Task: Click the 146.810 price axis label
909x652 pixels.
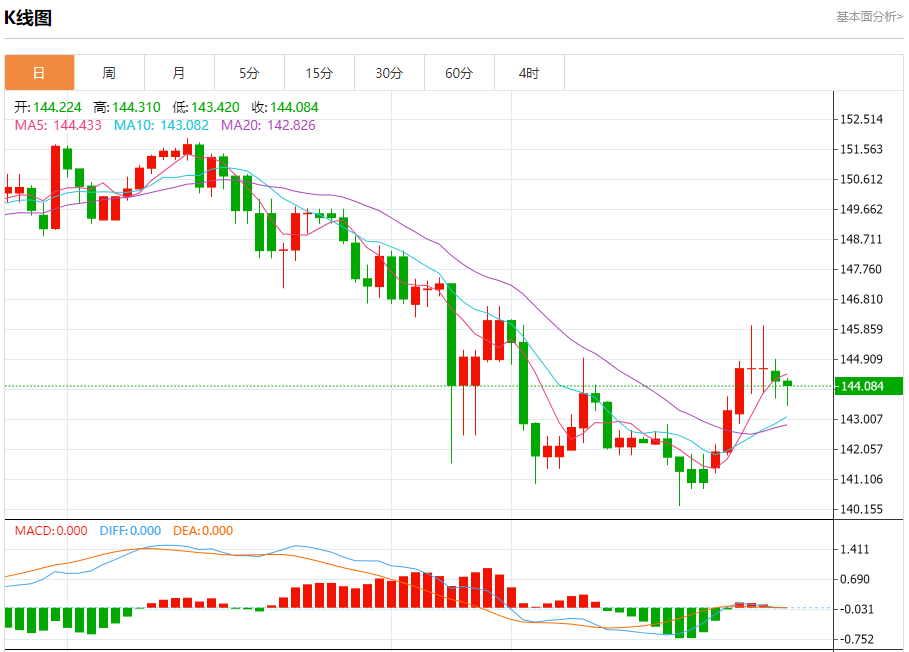Action: tap(861, 300)
